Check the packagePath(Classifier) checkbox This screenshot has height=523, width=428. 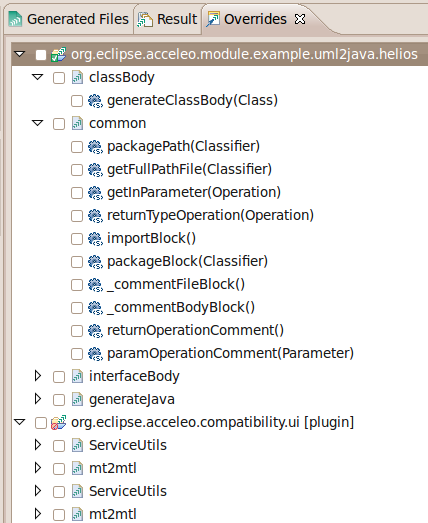[77, 147]
